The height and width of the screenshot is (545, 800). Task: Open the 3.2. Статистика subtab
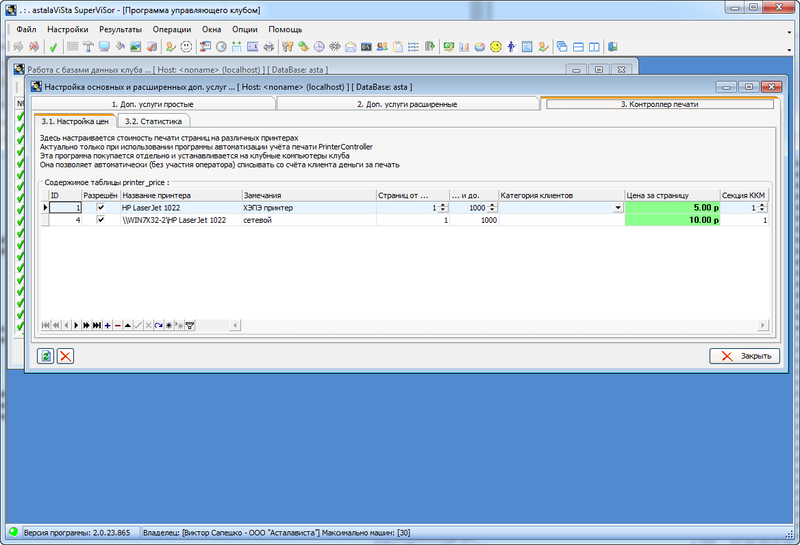pyautogui.click(x=153, y=121)
